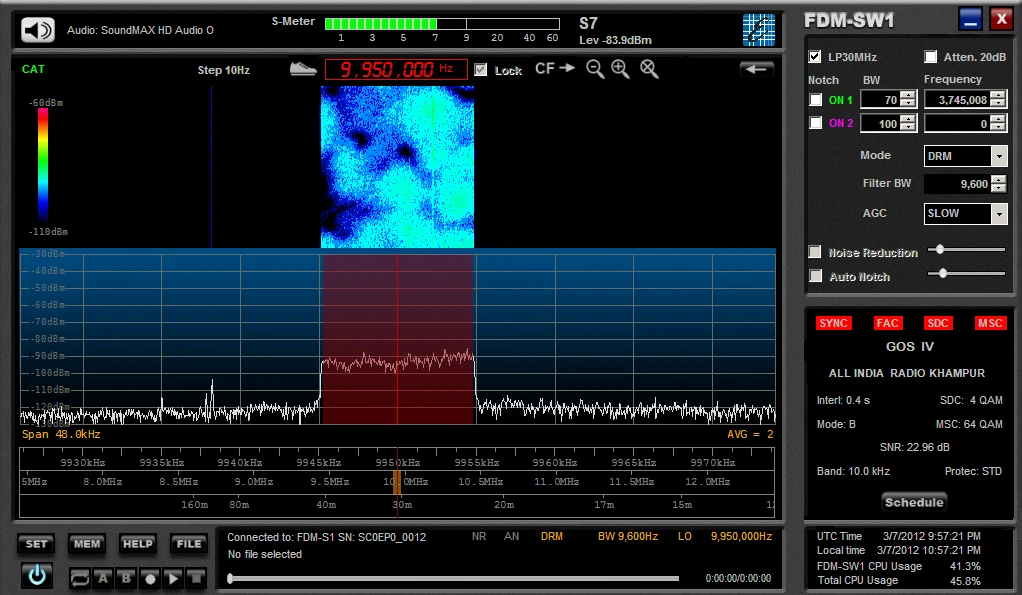Click the Schedule button
1022x595 pixels.
[914, 502]
